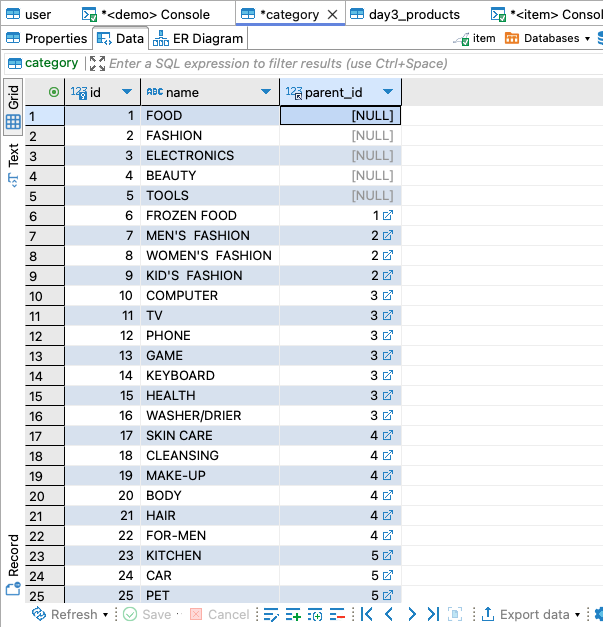Click the delete row icon
The image size is (603, 627).
(337, 614)
